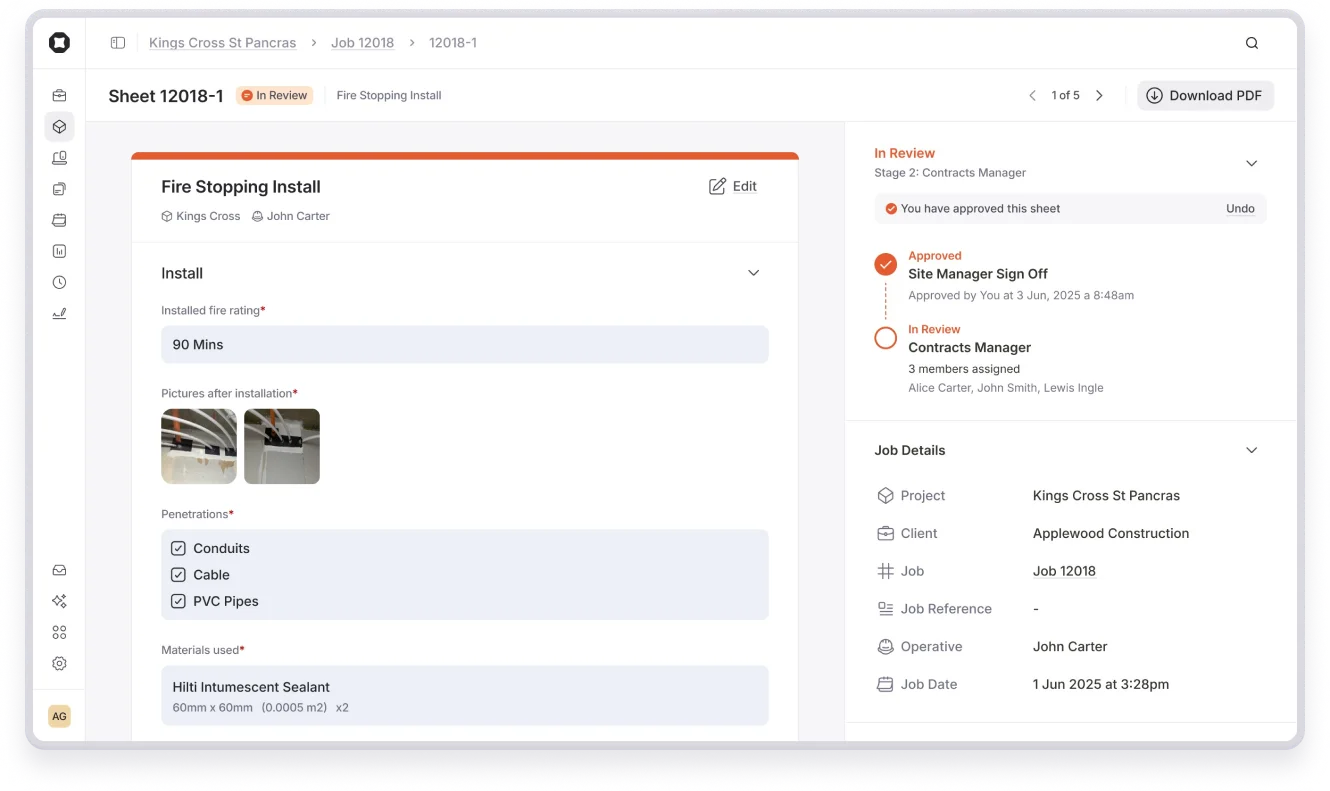Open the briefcase icon in sidebar

(x=59, y=96)
